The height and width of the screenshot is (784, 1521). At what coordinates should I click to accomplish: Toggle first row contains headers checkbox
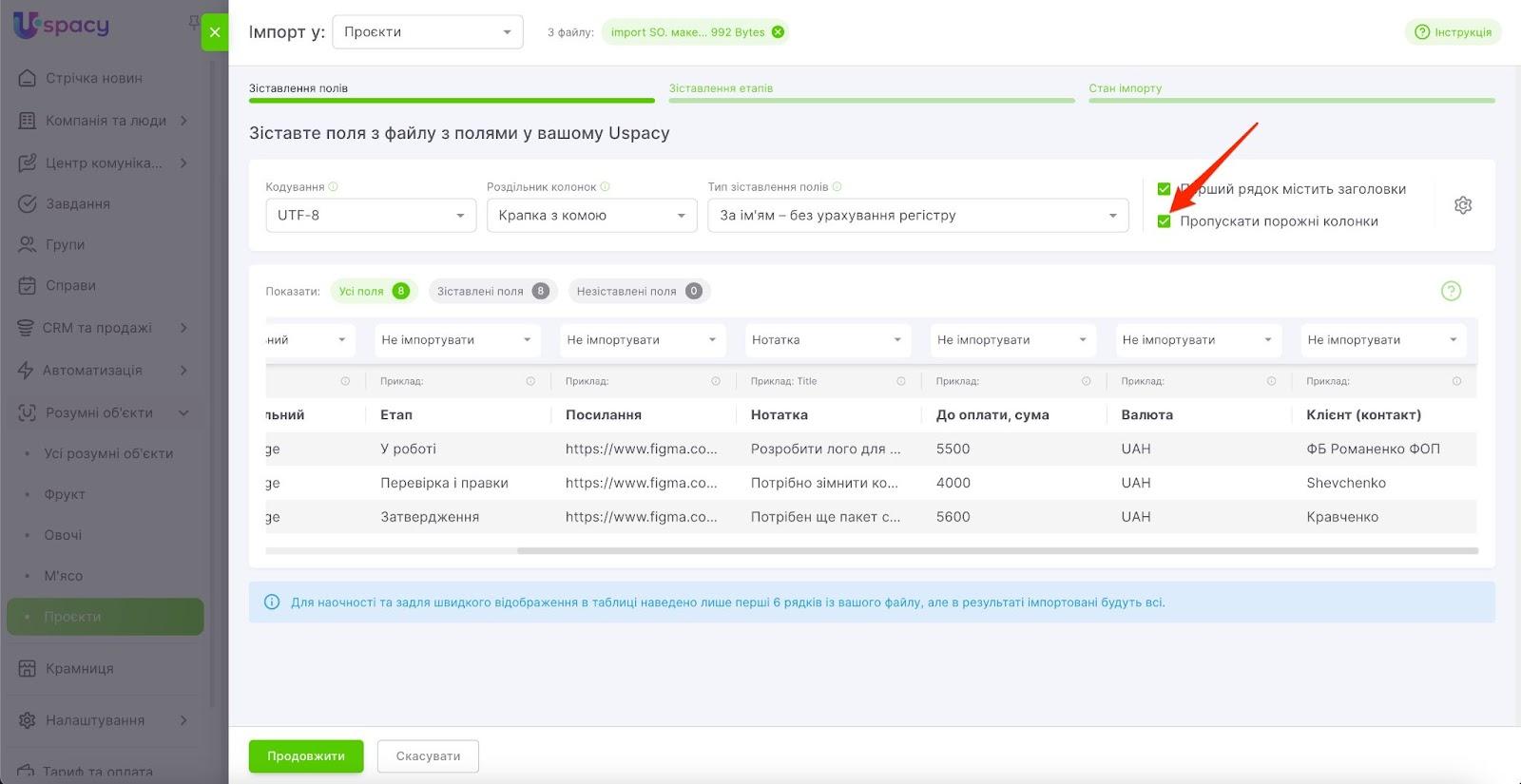pyautogui.click(x=1164, y=189)
